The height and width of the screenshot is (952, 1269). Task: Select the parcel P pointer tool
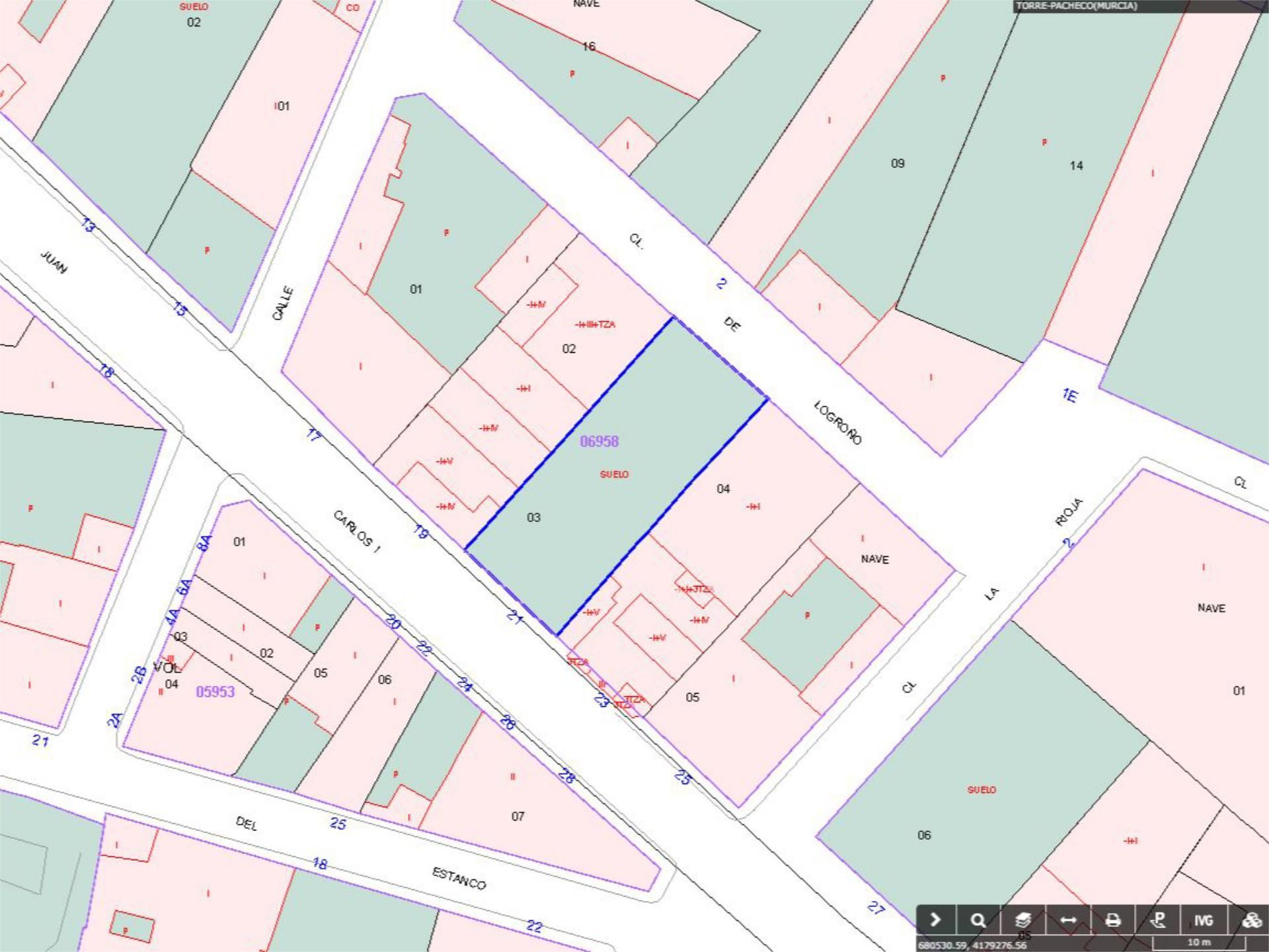pos(1158,920)
